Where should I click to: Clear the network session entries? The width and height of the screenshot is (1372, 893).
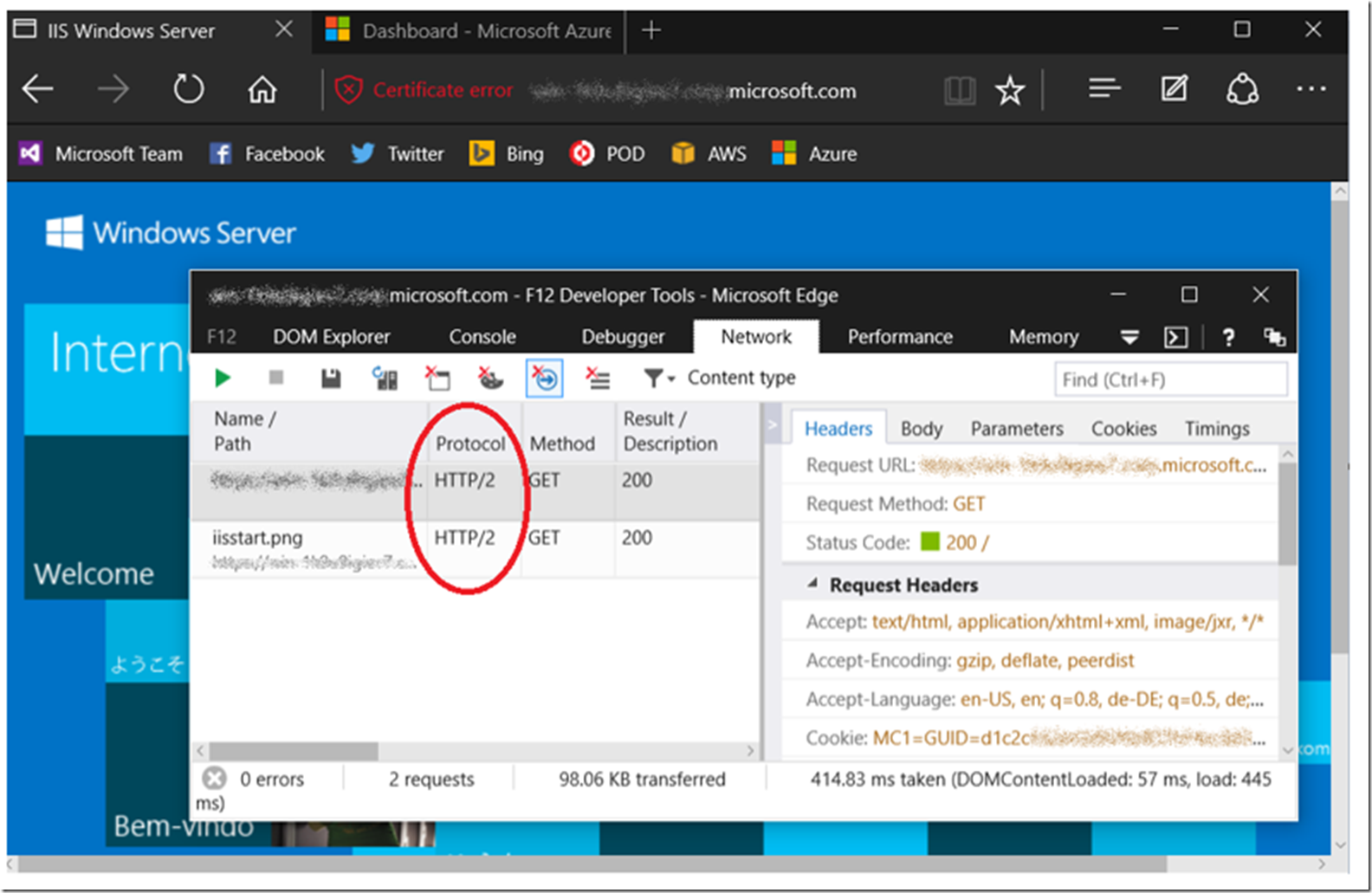click(598, 378)
